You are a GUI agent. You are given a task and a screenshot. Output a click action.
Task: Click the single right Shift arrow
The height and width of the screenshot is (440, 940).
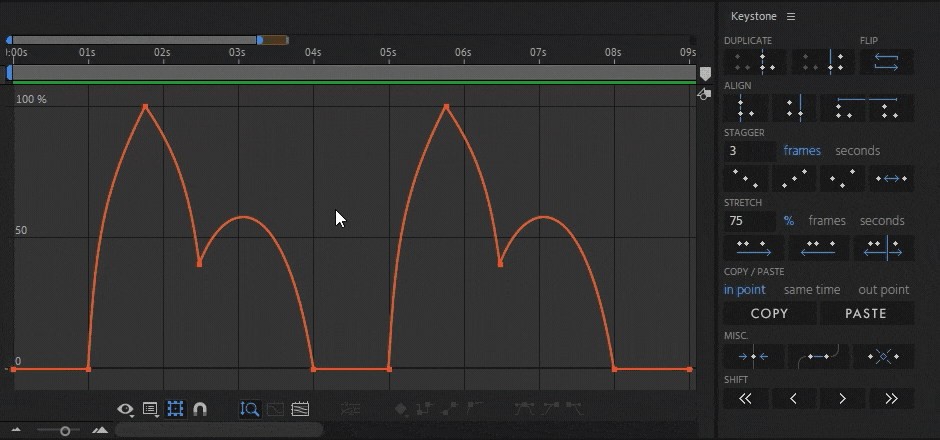click(842, 399)
